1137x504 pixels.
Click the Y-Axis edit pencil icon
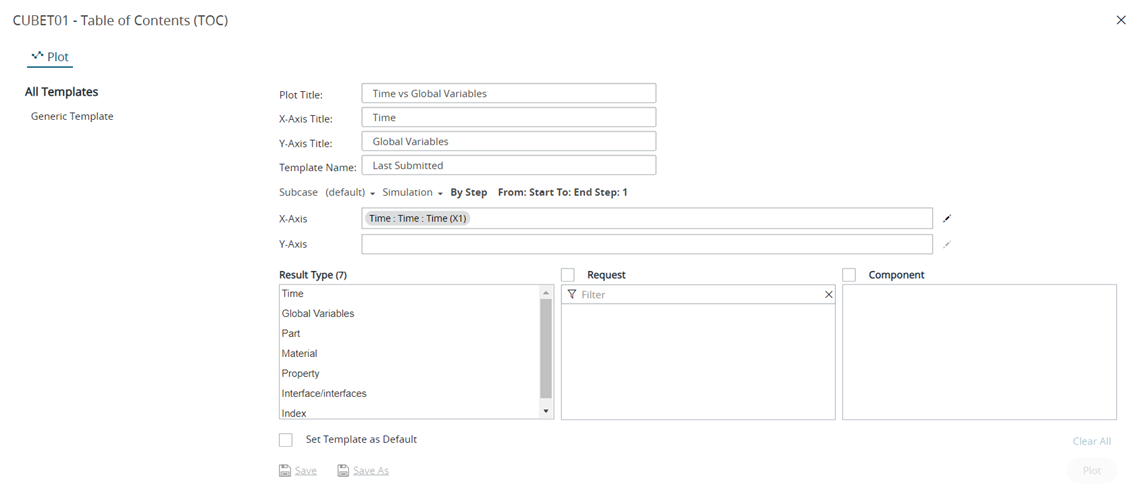(946, 244)
